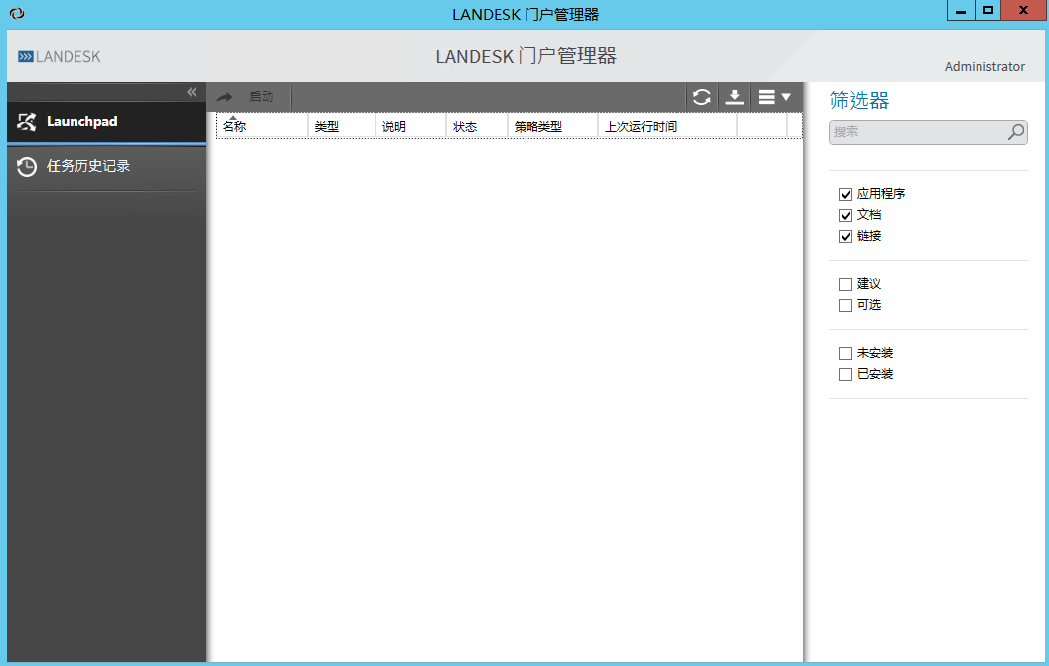This screenshot has height=666, width=1049.
Task: Open the list view options dropdown
Action: coord(775,97)
